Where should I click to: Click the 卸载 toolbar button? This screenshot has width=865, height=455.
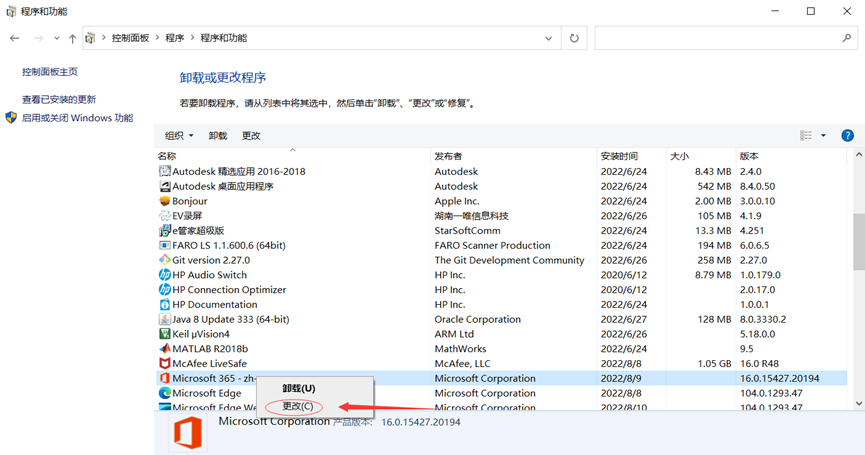click(218, 136)
